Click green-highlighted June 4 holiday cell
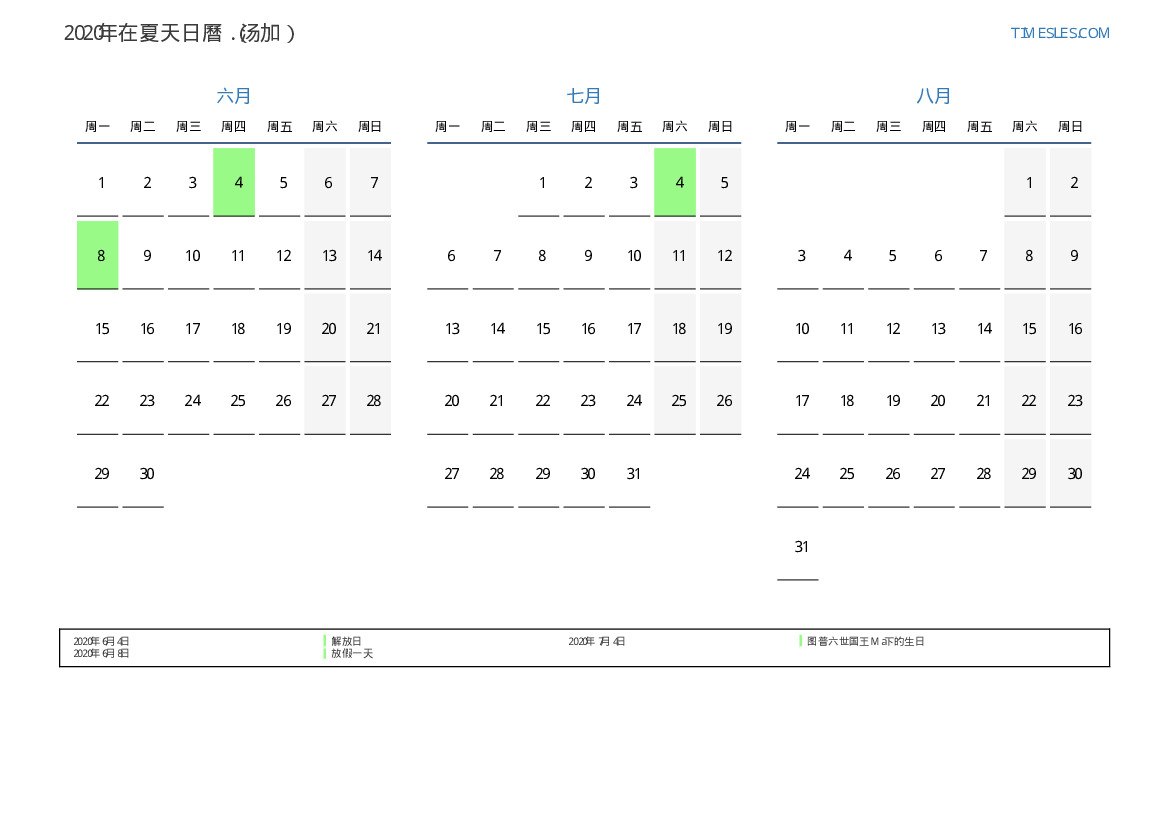1169x827 pixels. coord(234,182)
